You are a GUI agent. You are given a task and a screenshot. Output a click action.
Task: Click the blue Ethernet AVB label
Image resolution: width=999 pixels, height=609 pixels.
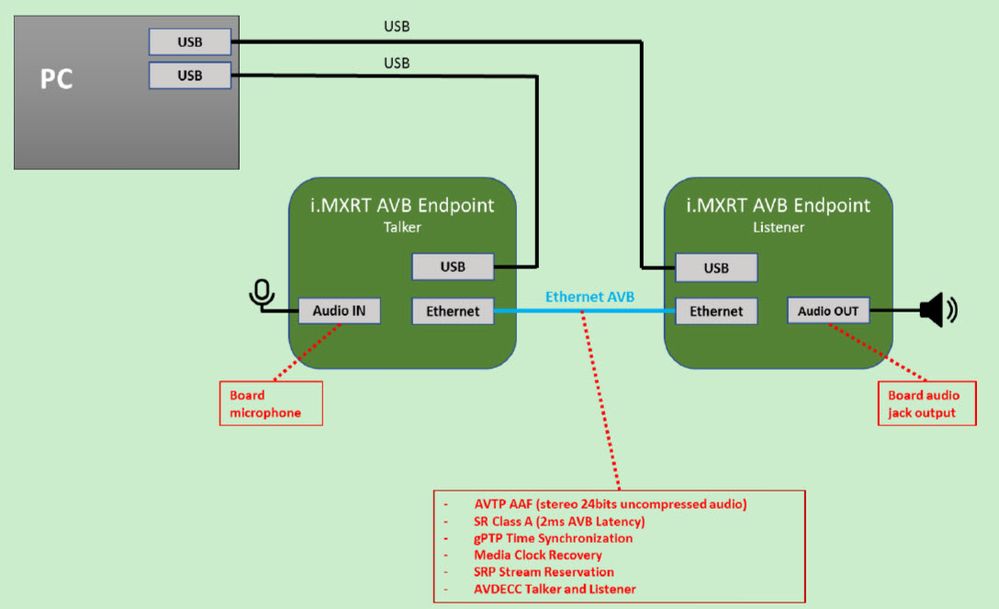590,297
